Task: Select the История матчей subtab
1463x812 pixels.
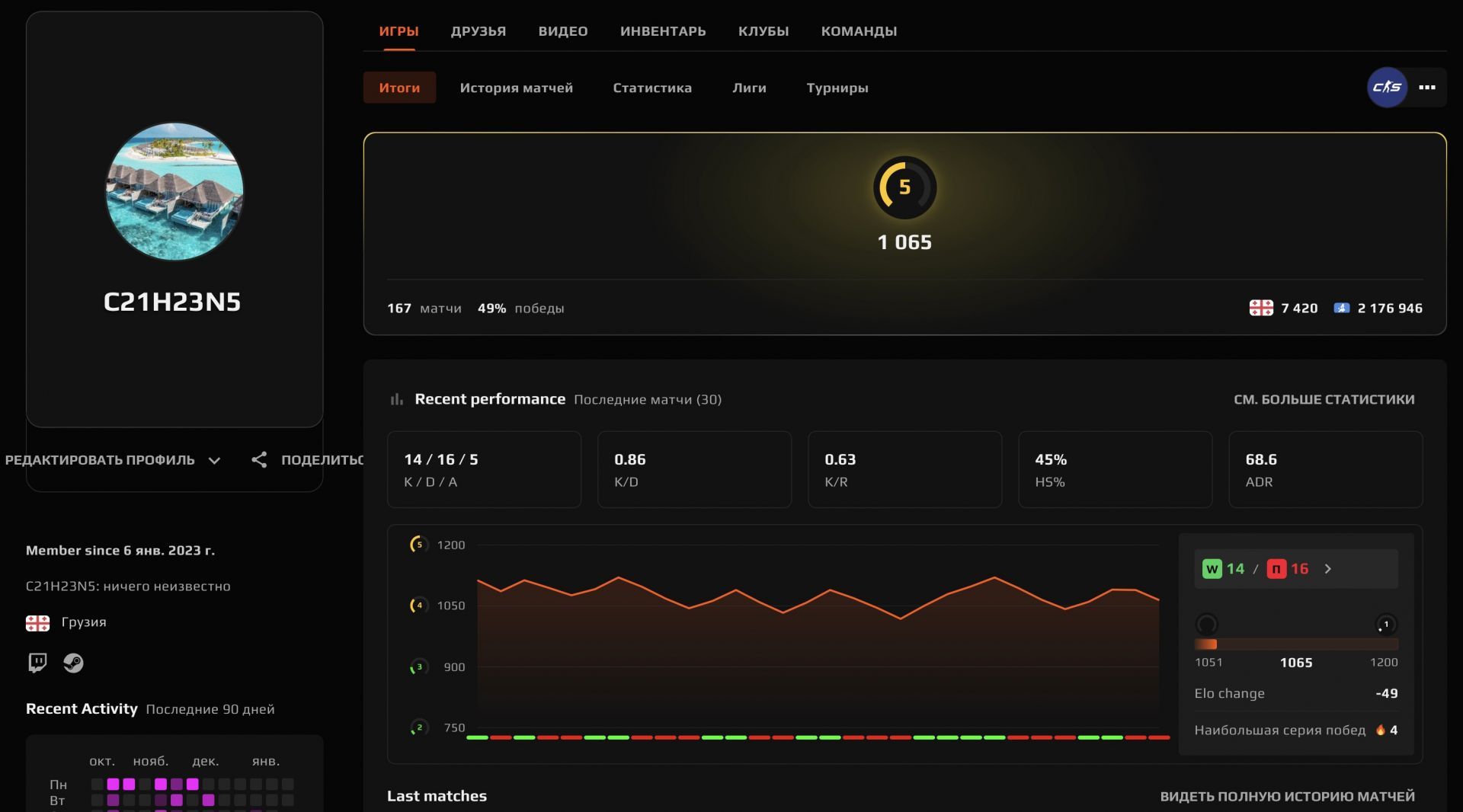Action: click(516, 88)
